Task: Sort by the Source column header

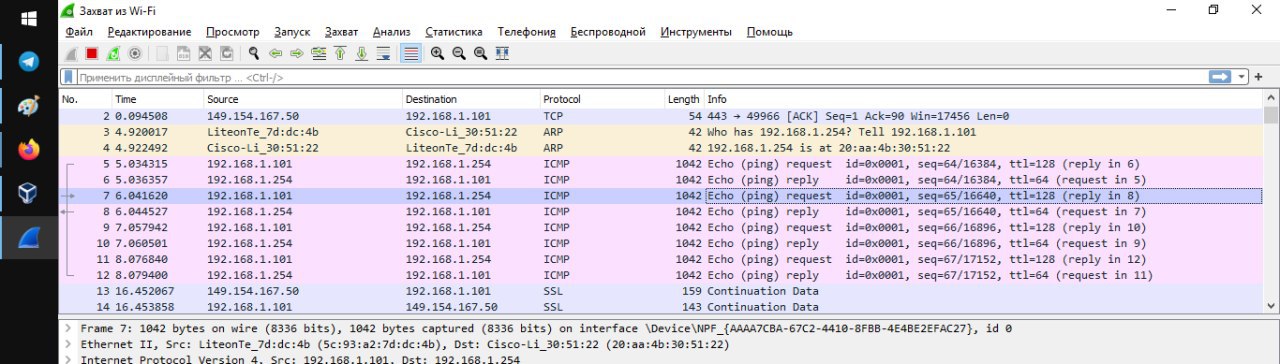Action: tap(302, 99)
